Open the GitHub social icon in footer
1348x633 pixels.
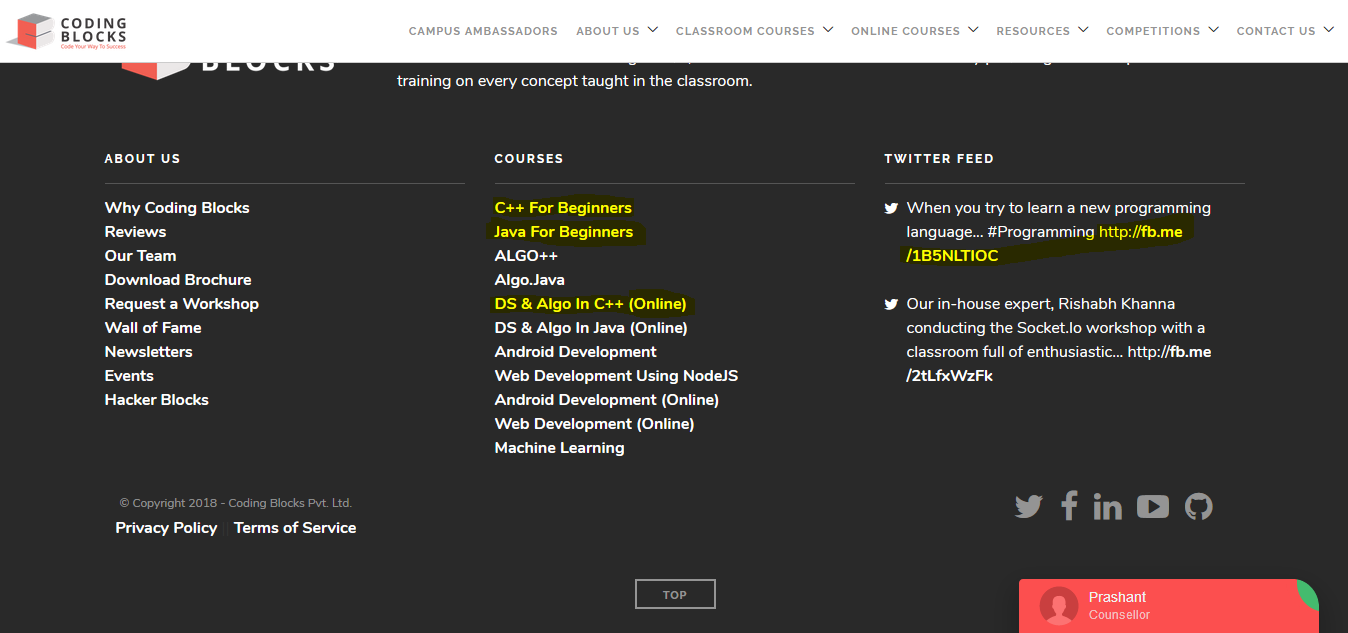click(1199, 507)
